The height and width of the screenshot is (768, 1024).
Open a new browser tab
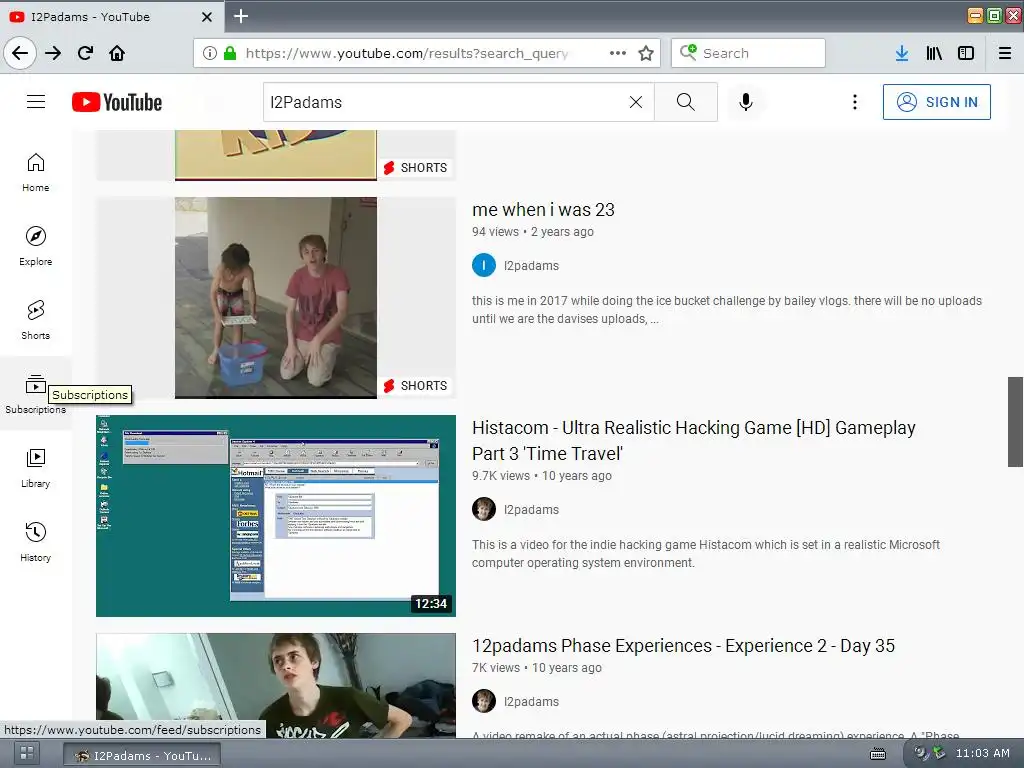(x=241, y=16)
